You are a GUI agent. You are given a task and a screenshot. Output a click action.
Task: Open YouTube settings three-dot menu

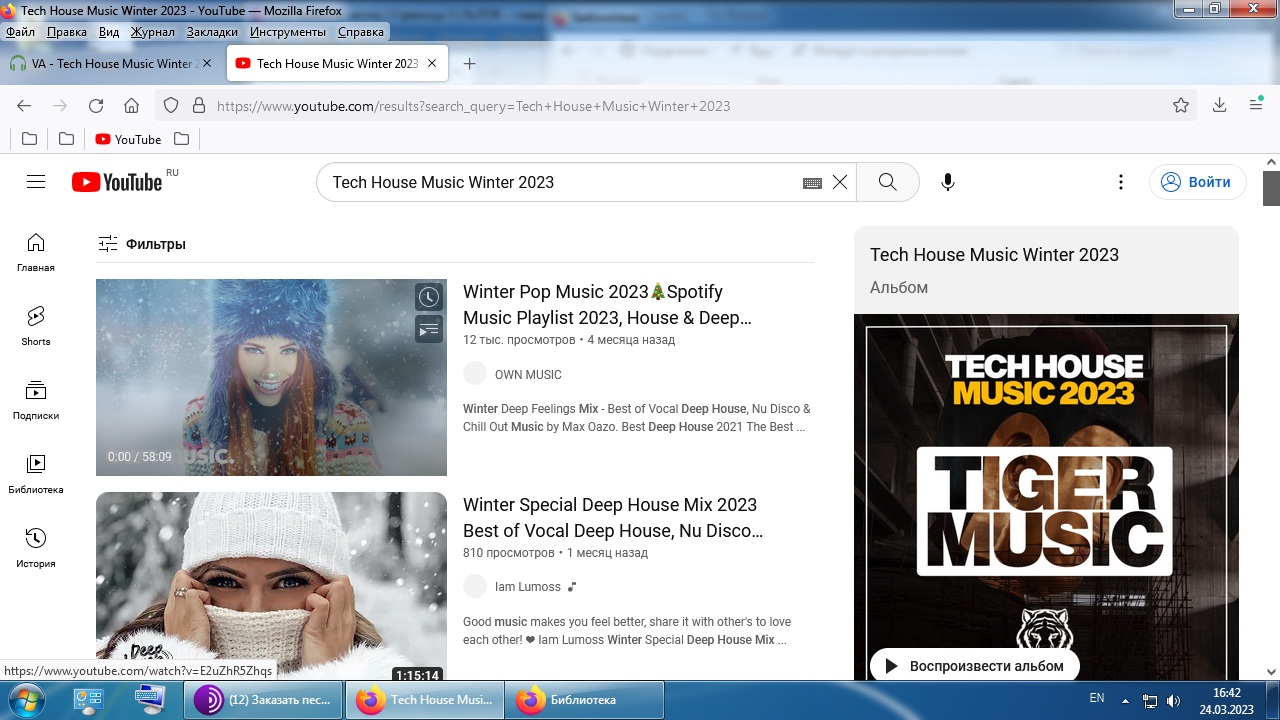pos(1121,182)
